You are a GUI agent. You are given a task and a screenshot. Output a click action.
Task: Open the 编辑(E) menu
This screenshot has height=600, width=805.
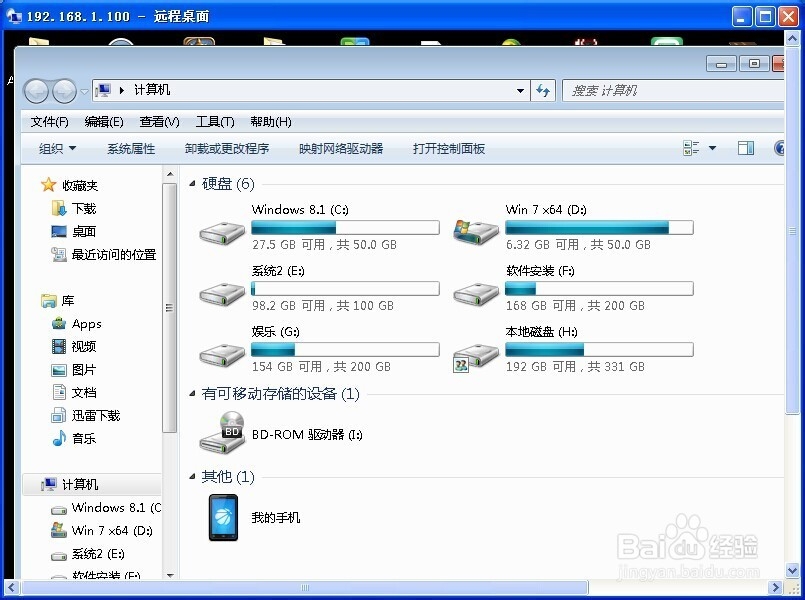104,122
